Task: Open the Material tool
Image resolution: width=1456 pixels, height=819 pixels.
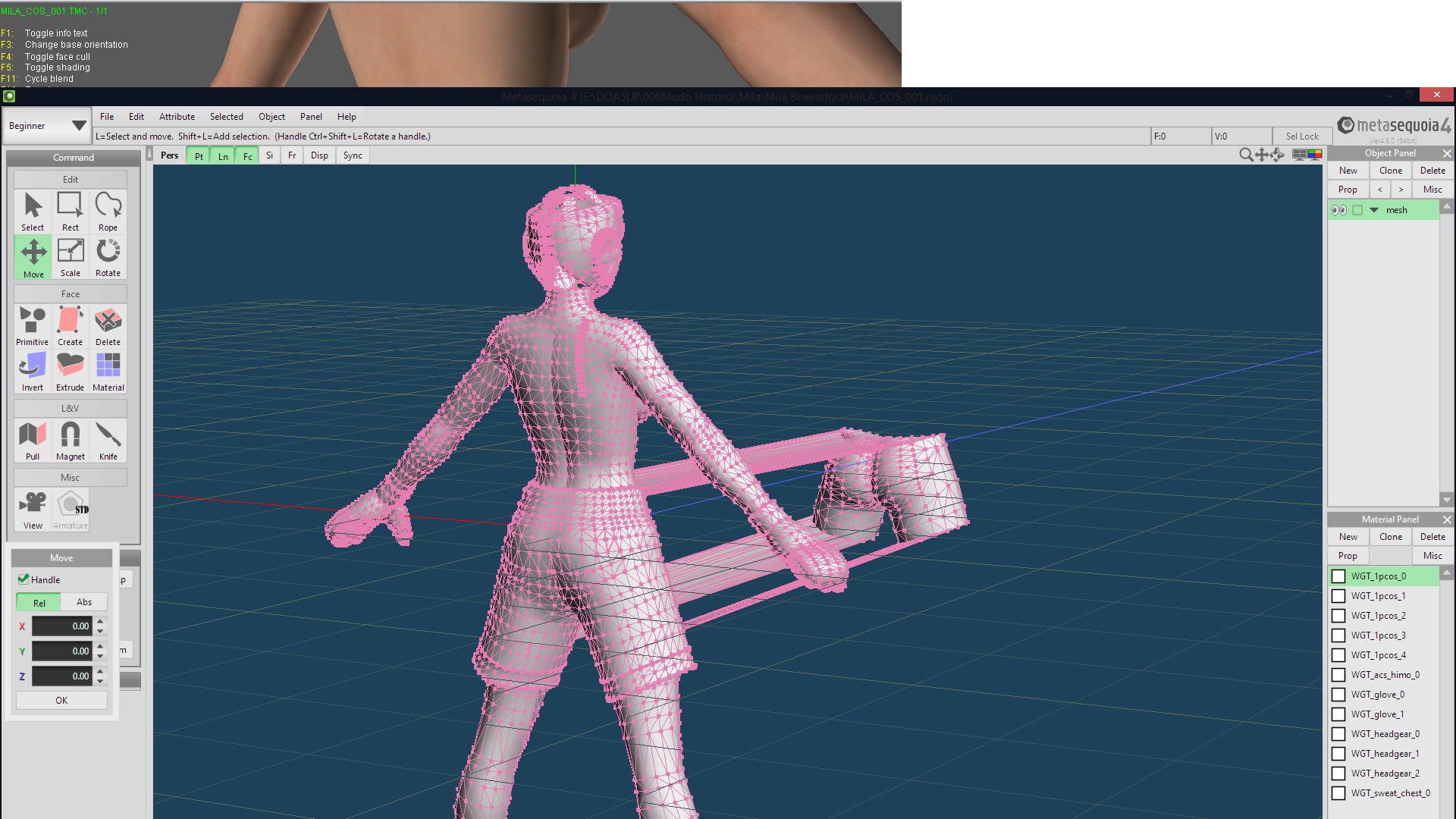Action: 108,372
